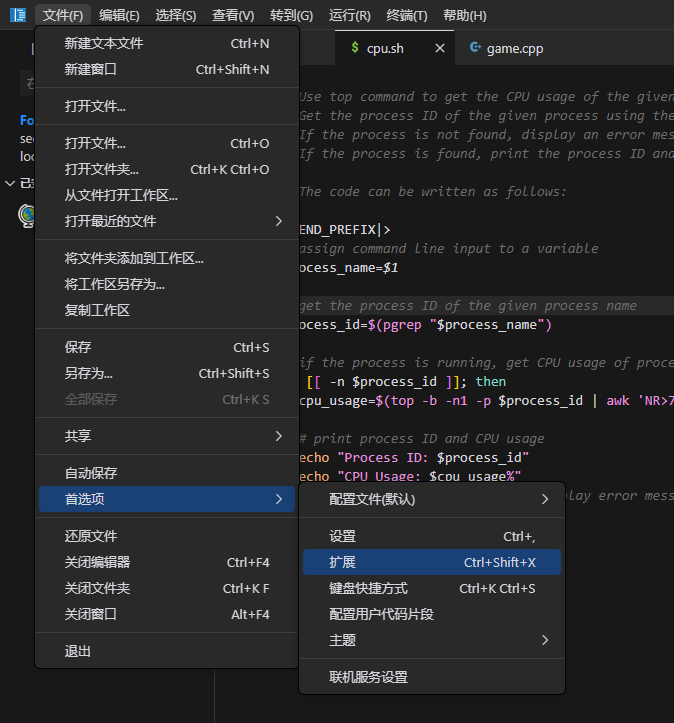Choose 打开文件夹... menu item

point(167,169)
